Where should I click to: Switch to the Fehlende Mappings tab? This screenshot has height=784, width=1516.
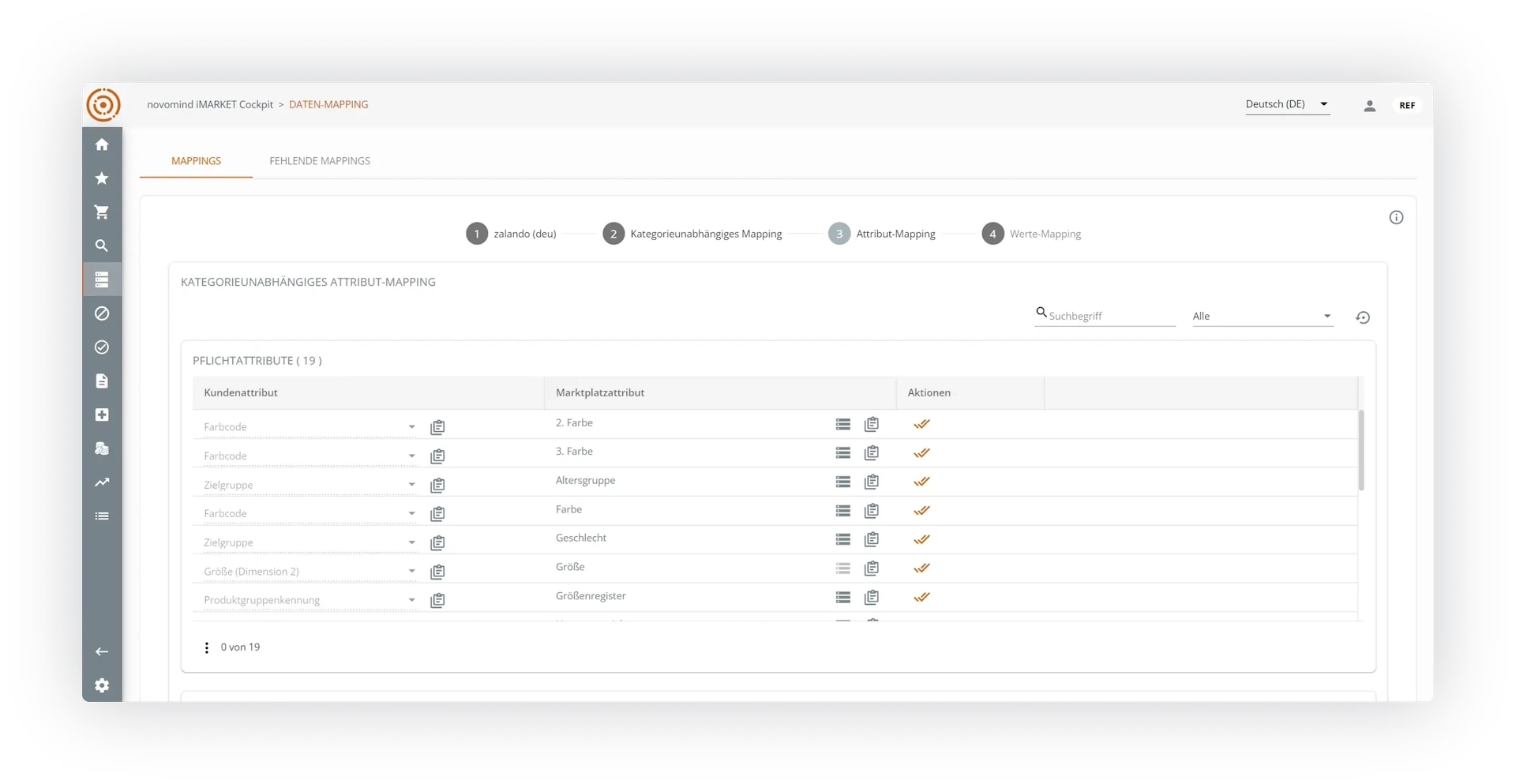tap(320, 161)
